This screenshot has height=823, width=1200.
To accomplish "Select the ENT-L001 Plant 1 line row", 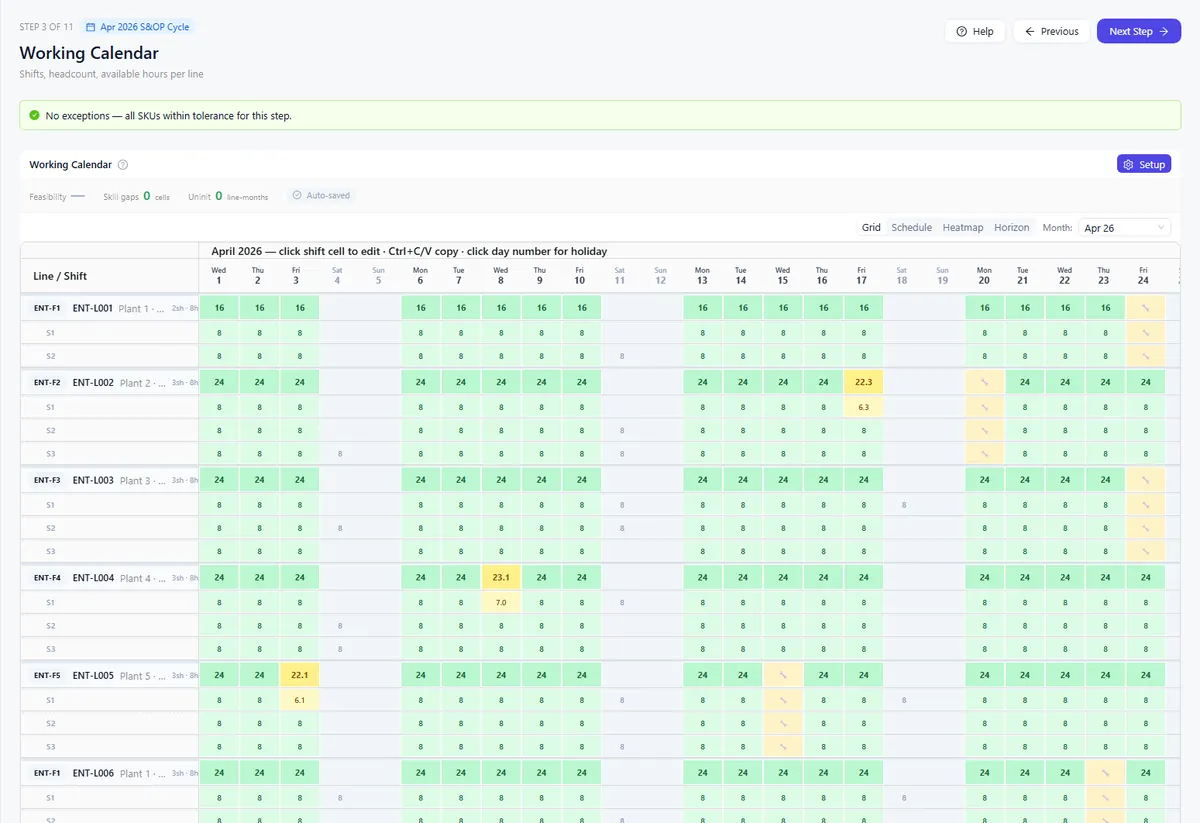I will point(110,308).
